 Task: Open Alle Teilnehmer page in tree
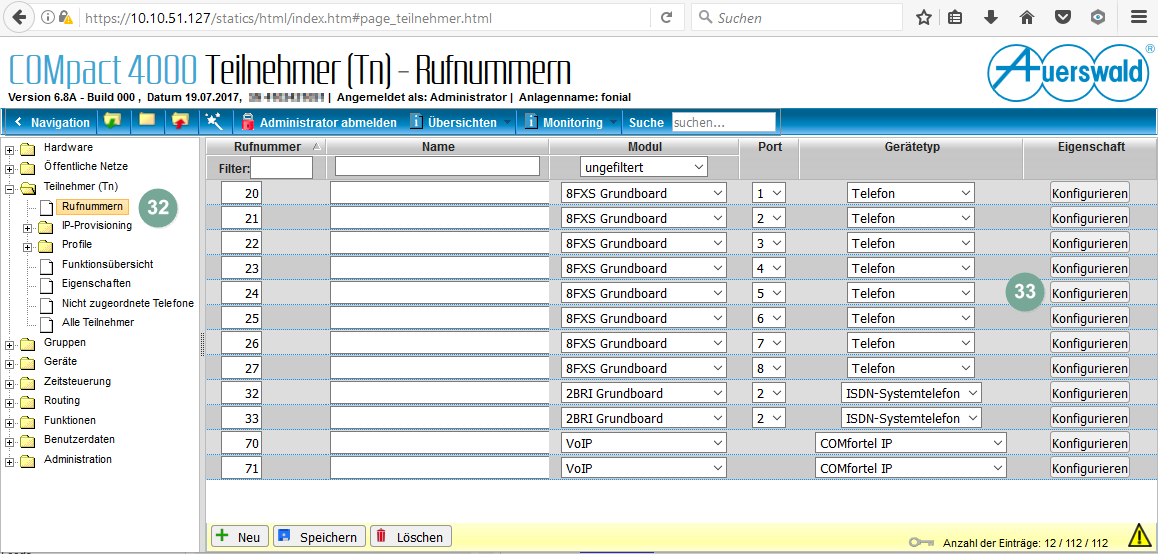click(x=97, y=322)
